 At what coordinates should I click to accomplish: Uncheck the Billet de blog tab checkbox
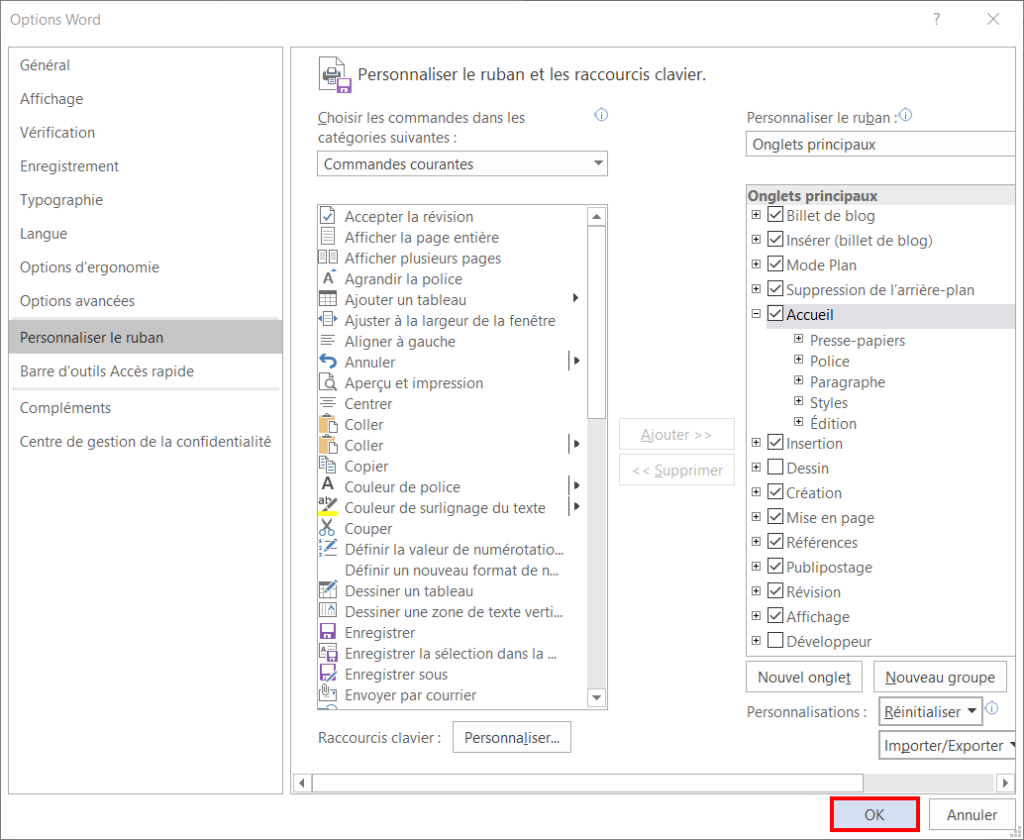(775, 215)
